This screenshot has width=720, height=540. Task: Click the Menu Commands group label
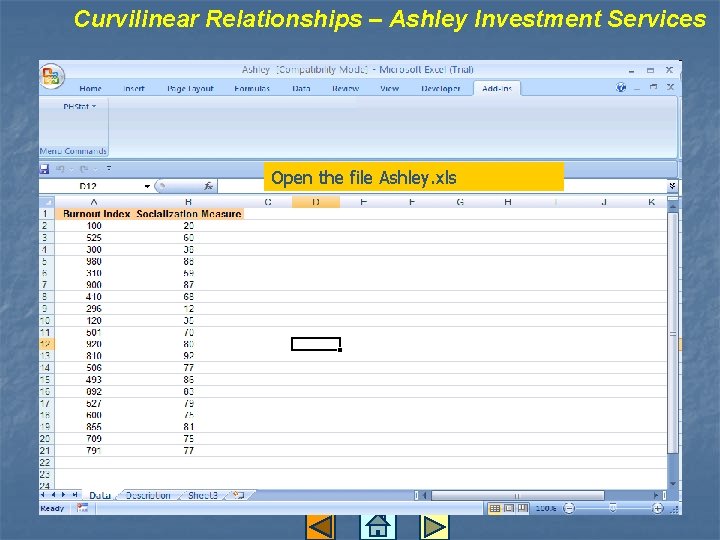[x=73, y=151]
